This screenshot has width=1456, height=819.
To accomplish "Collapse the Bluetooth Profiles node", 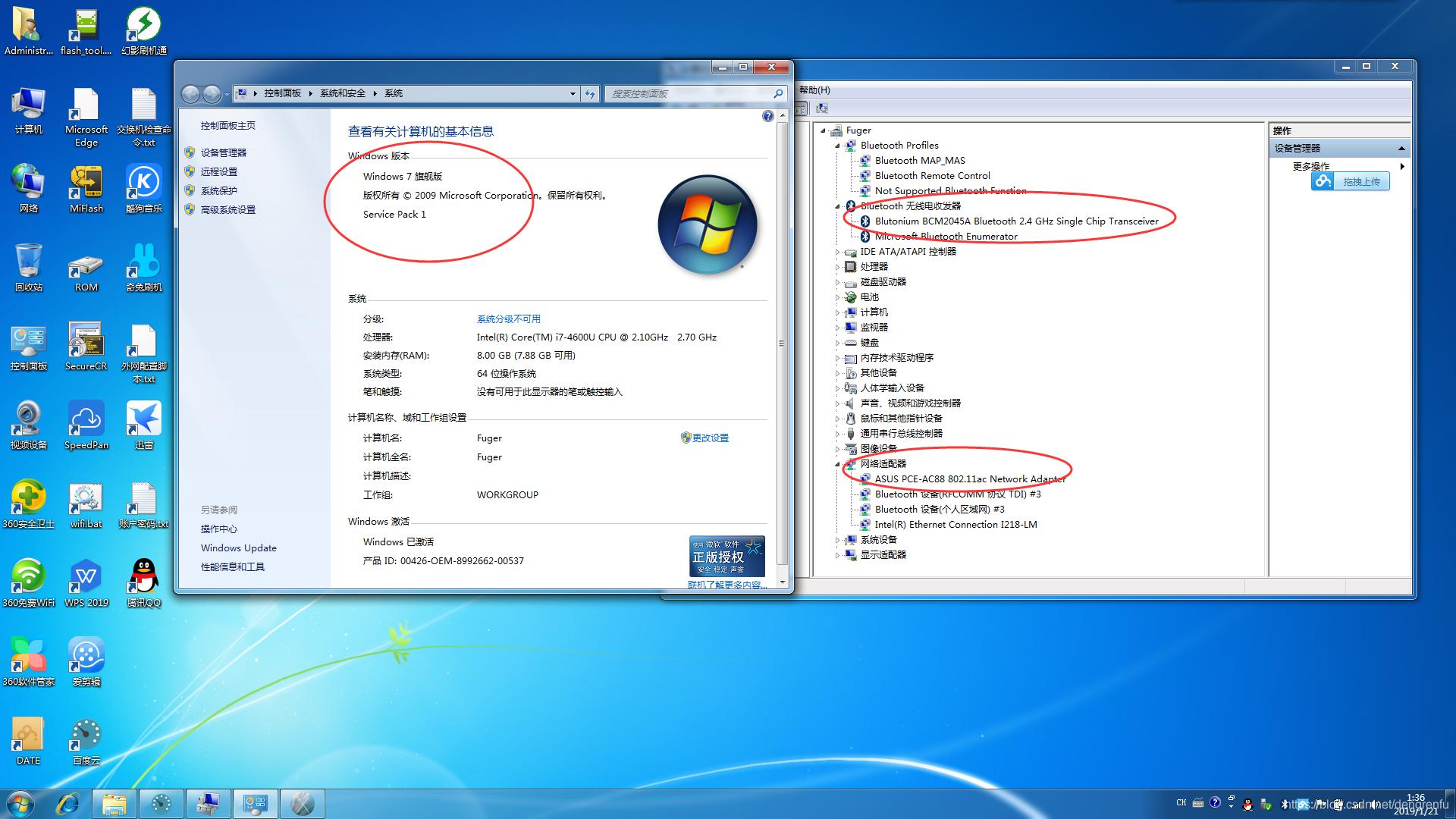I will [x=838, y=146].
